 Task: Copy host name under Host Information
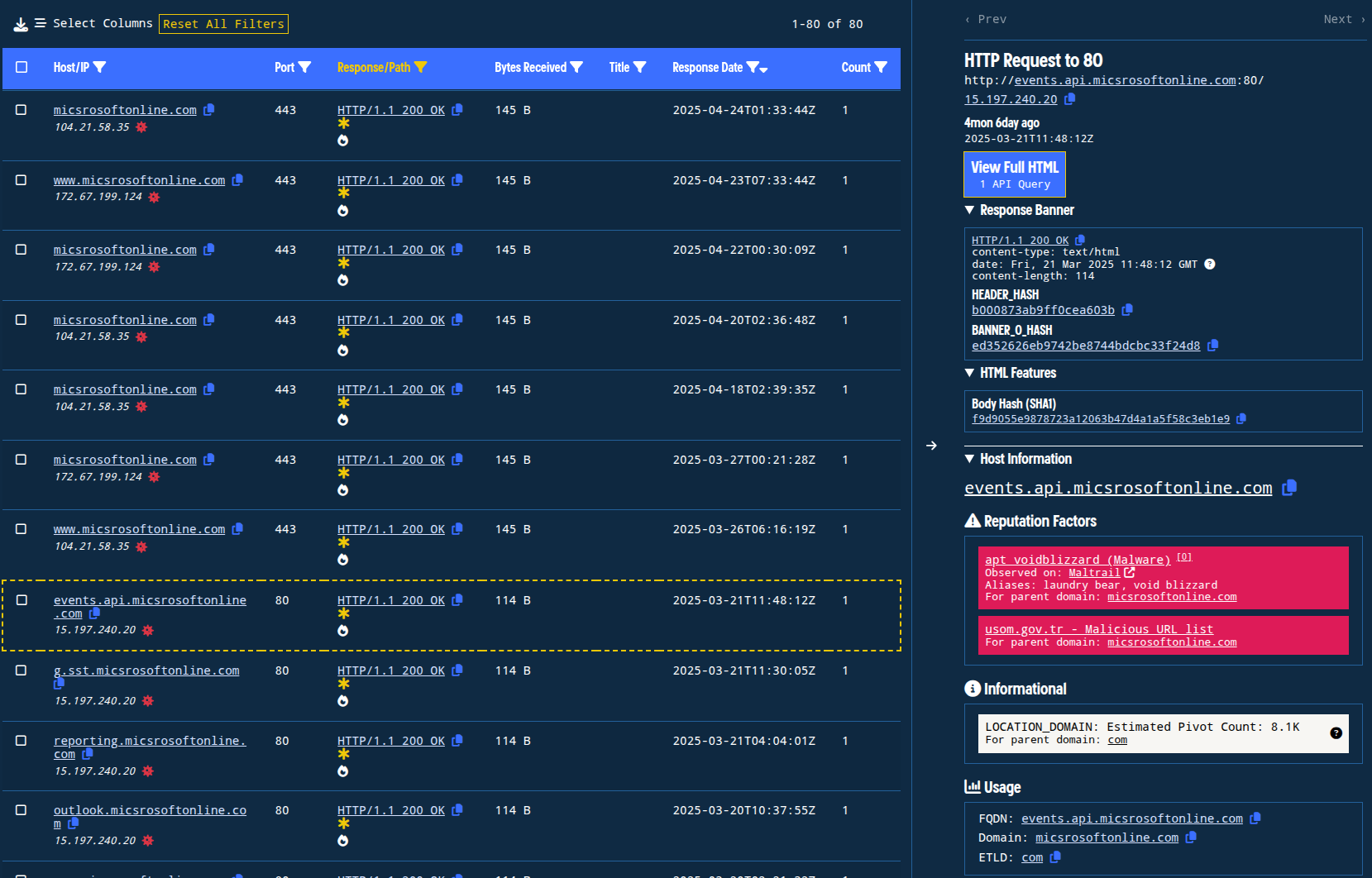[x=1289, y=488]
